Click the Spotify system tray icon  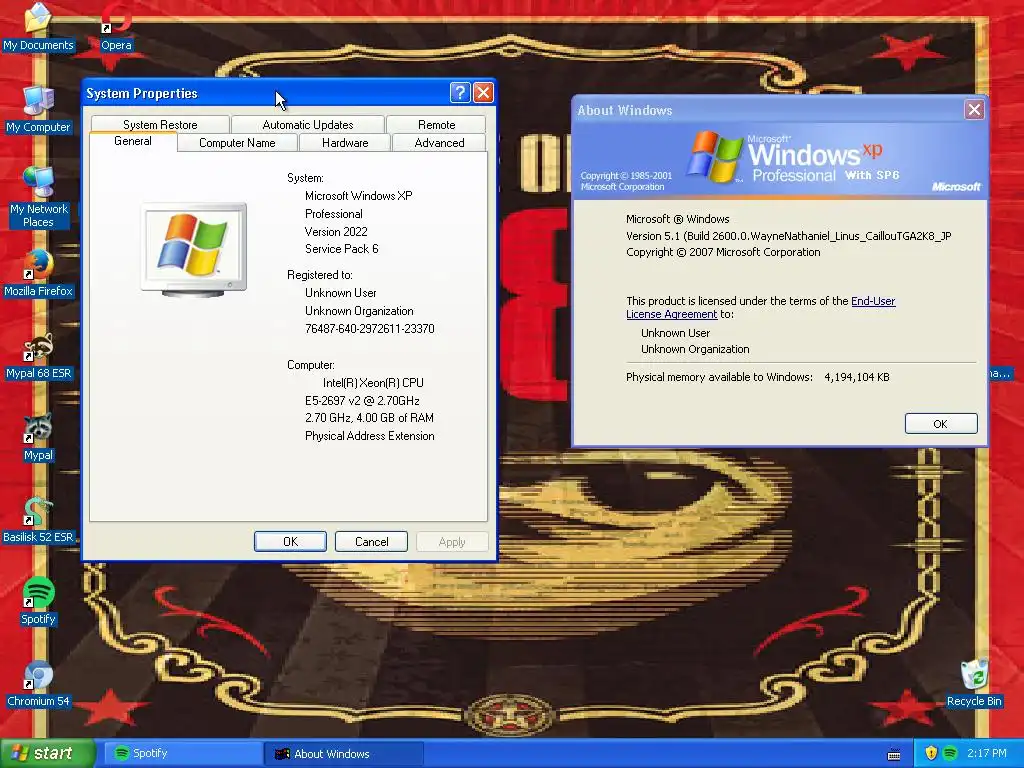pos(950,753)
